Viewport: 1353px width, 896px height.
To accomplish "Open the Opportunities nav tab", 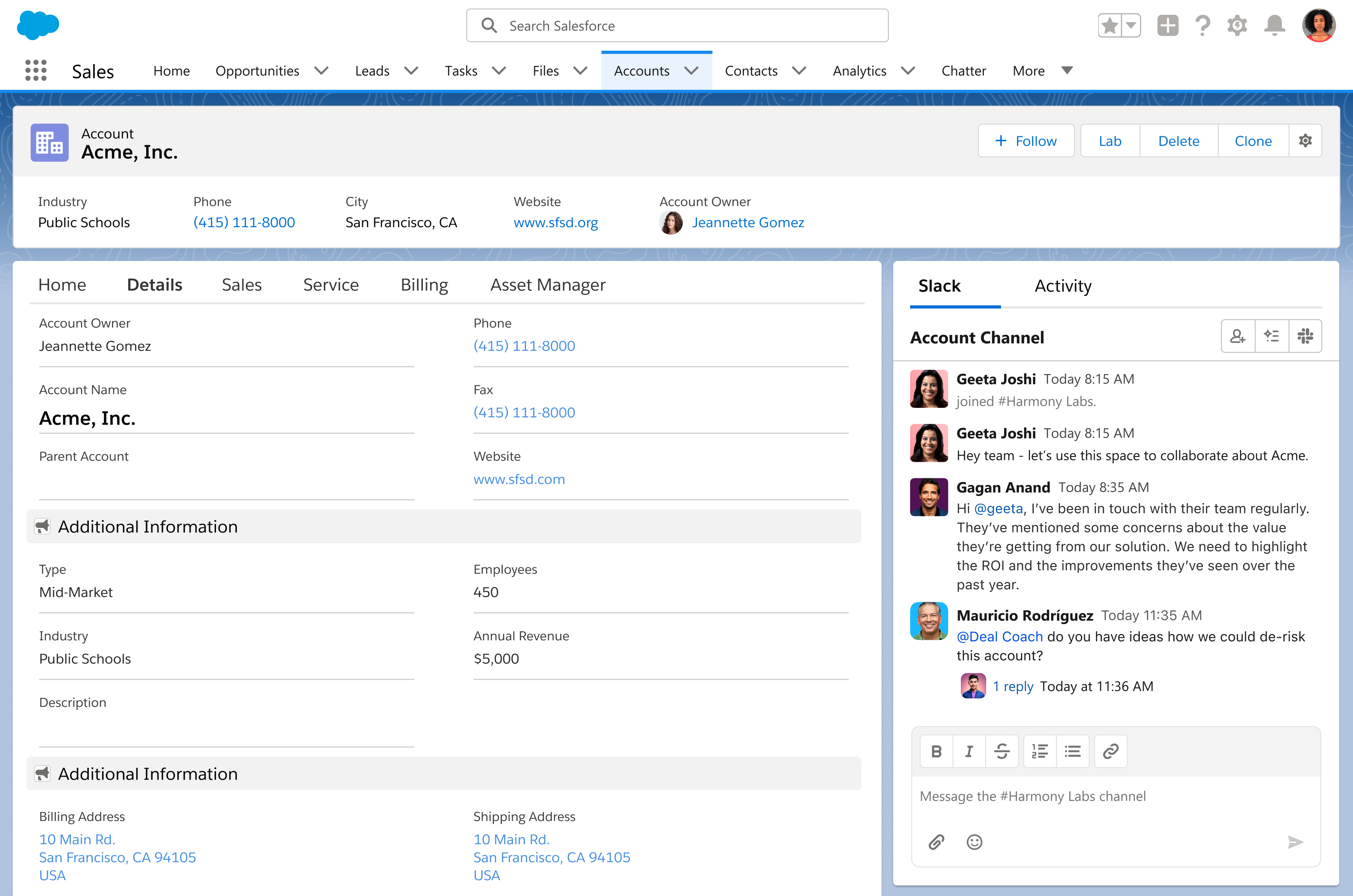I will tap(257, 71).
